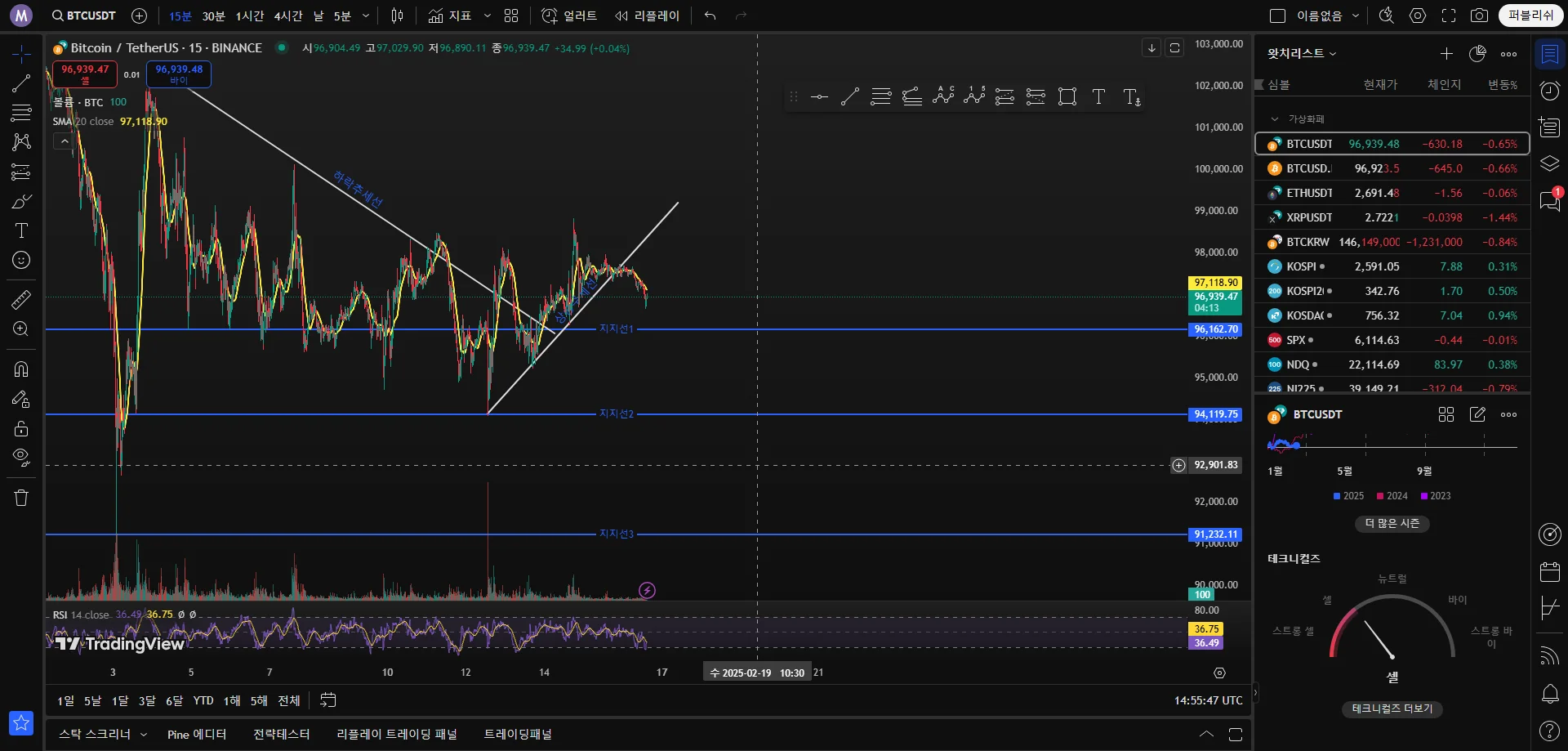Collapse the 가상화폐 watchlist section

(x=1275, y=119)
